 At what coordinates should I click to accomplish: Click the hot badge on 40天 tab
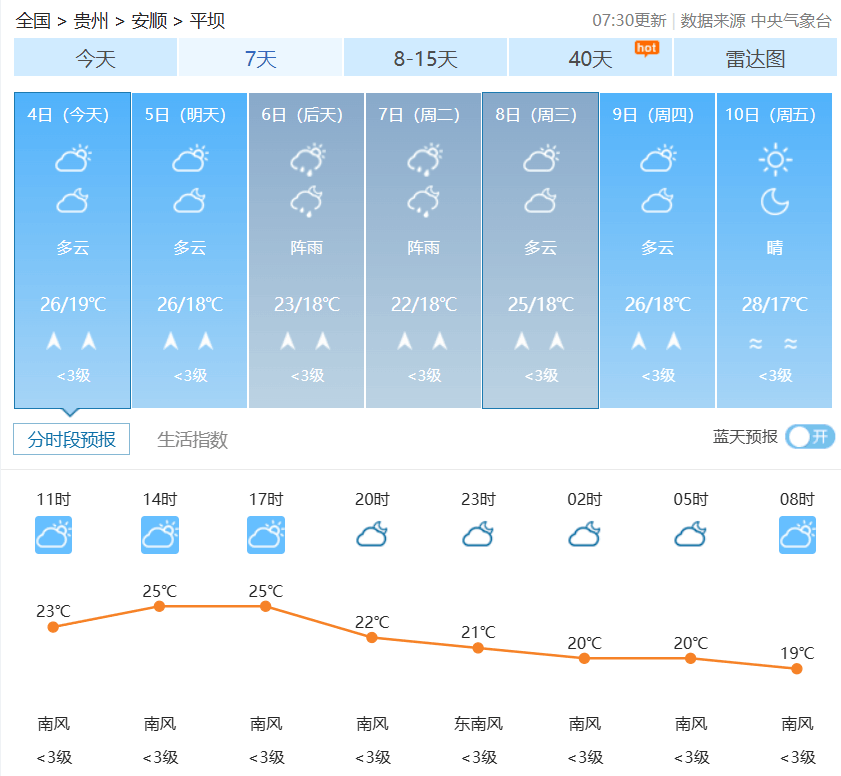click(647, 47)
